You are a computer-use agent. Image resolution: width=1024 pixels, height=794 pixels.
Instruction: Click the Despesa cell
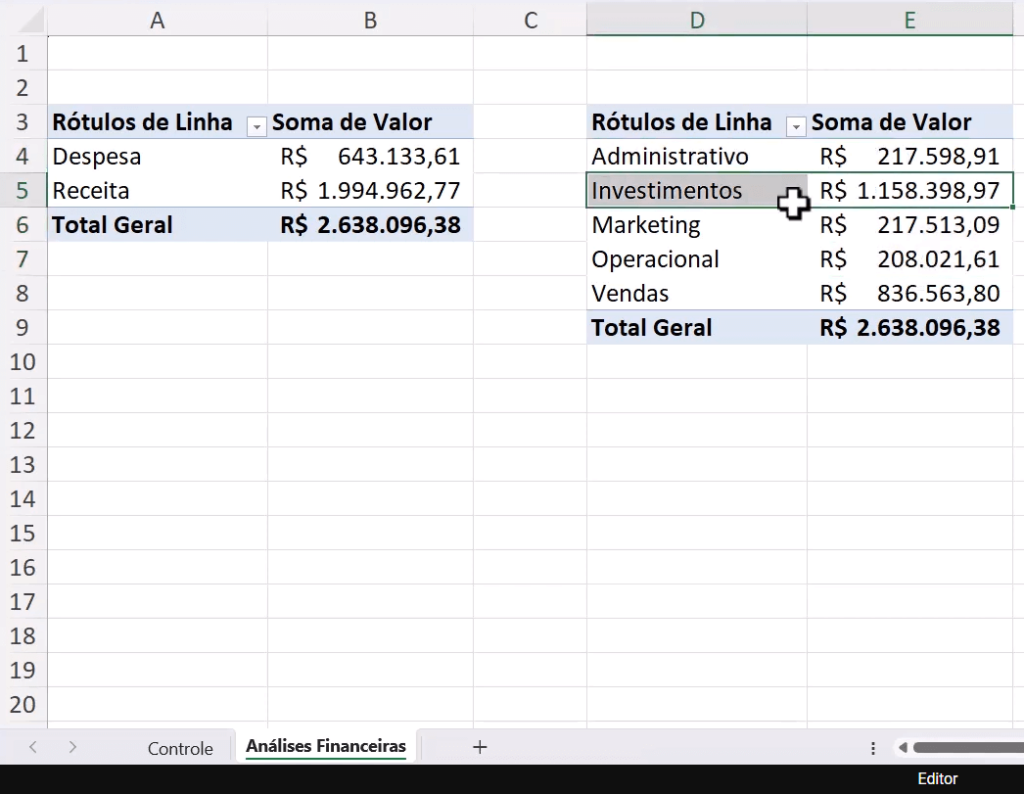coord(157,156)
